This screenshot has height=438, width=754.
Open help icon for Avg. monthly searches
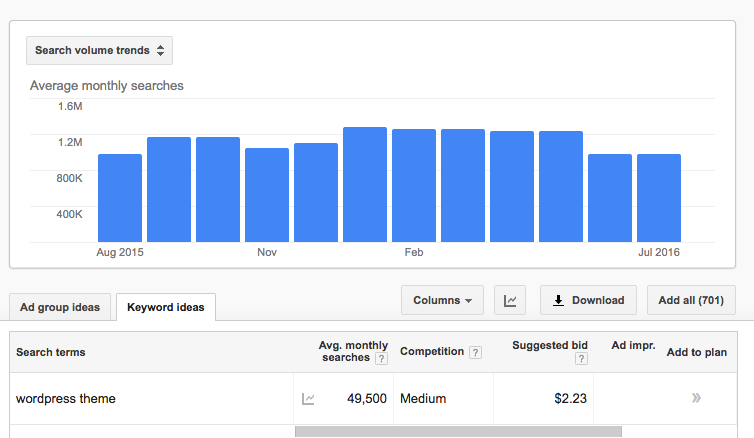click(381, 358)
